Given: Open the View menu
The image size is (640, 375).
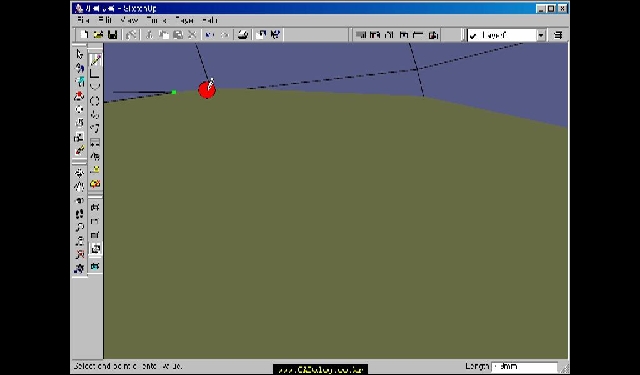Looking at the screenshot, I should 129,20.
